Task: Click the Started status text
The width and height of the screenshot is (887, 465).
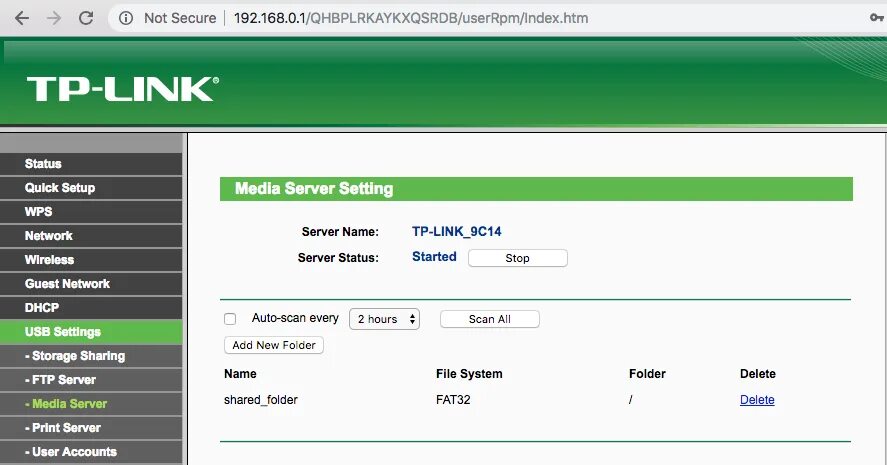Action: [x=434, y=257]
